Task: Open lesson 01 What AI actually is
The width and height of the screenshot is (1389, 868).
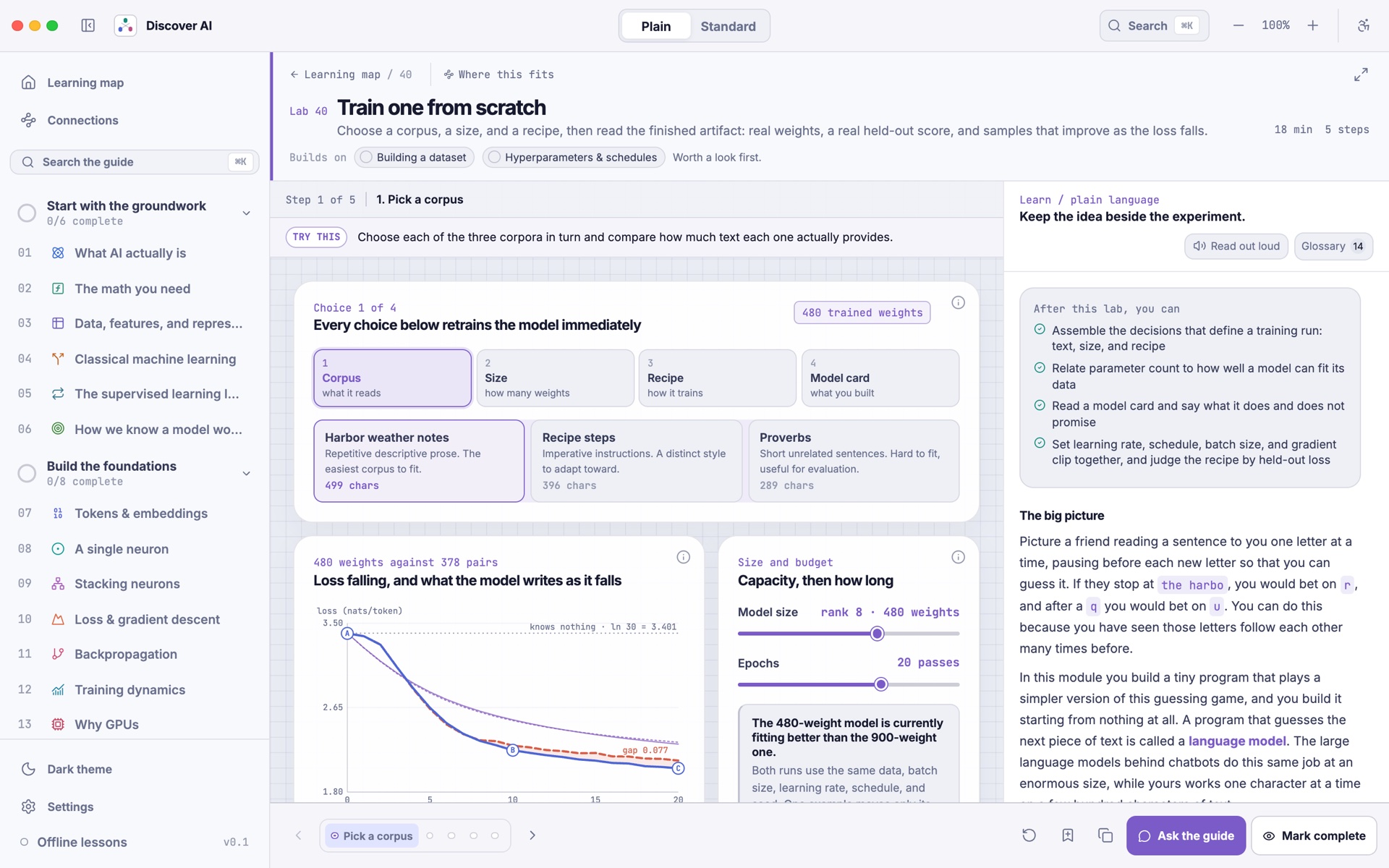Action: click(x=135, y=253)
